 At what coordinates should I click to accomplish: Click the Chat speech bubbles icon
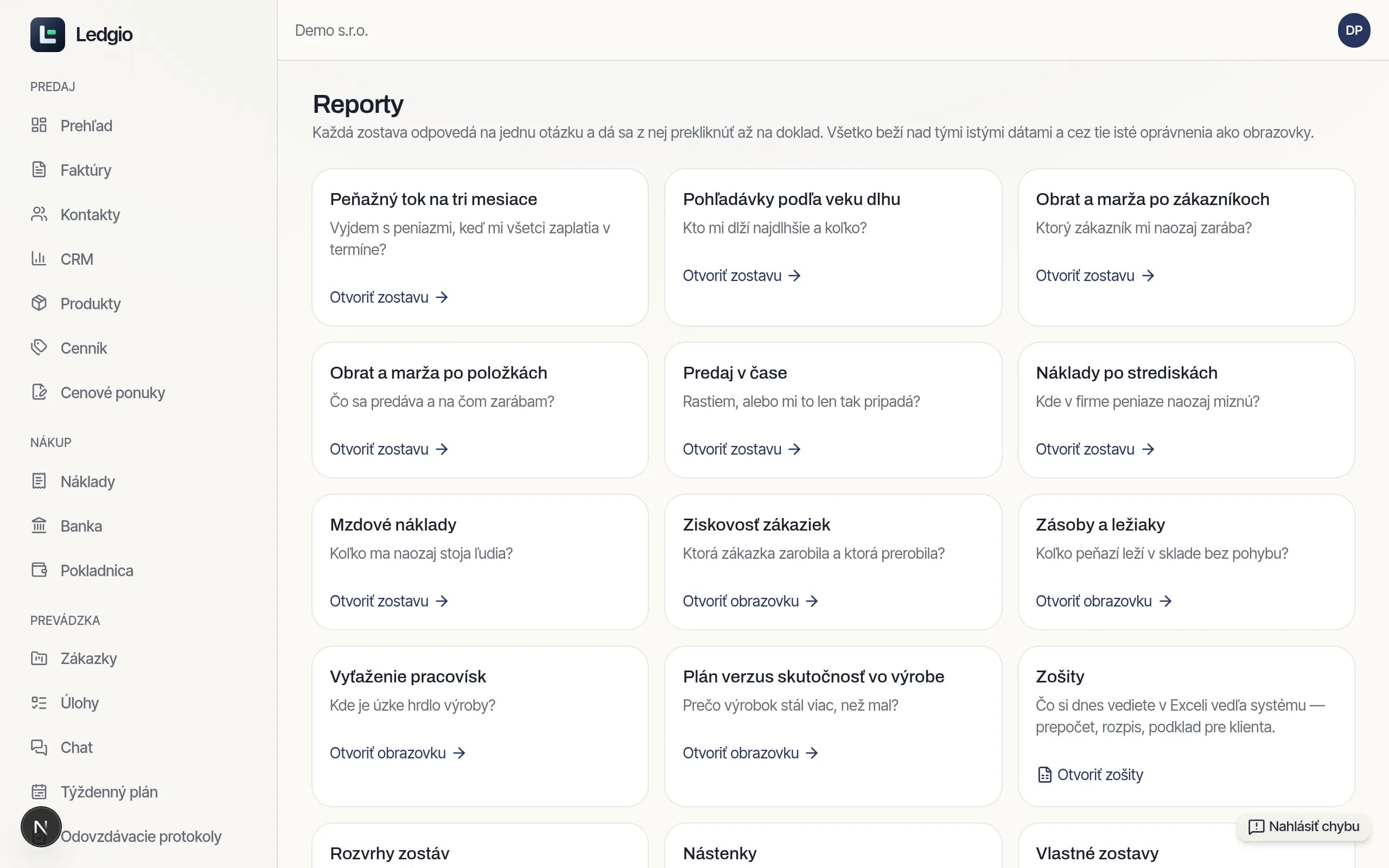(39, 747)
